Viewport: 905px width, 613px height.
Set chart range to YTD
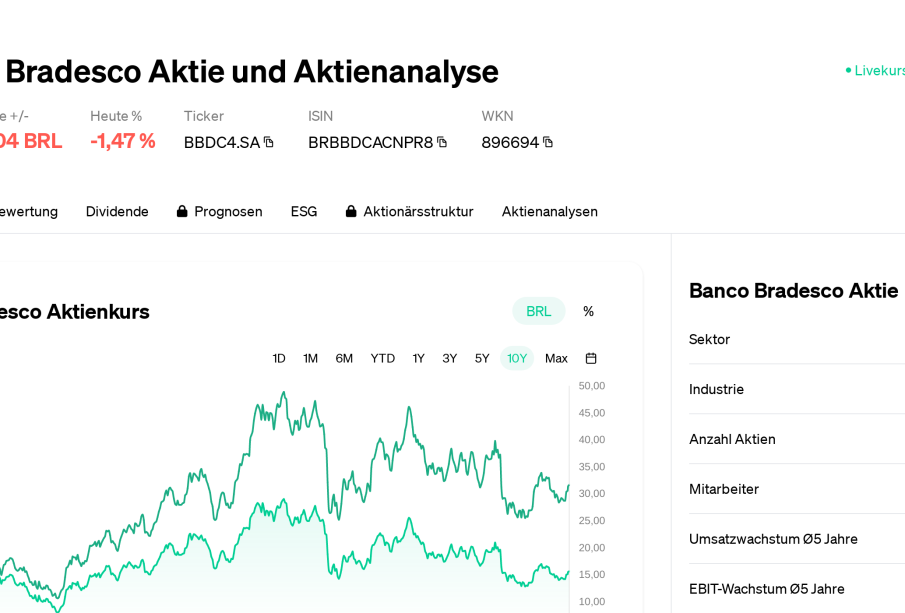[x=383, y=358]
